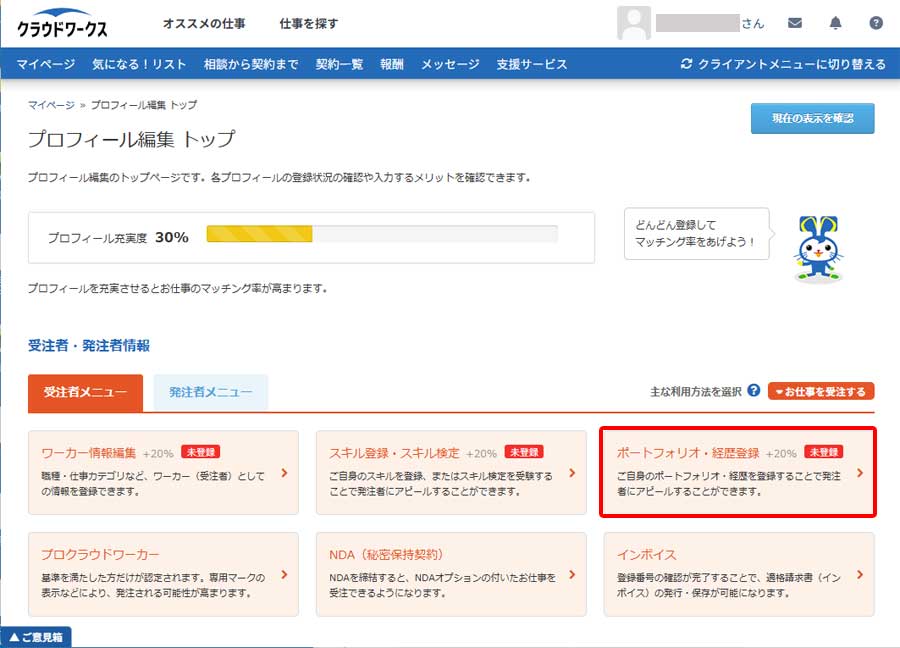Open the 仕事を探す menu
Viewport: 900px width, 648px height.
click(x=308, y=22)
